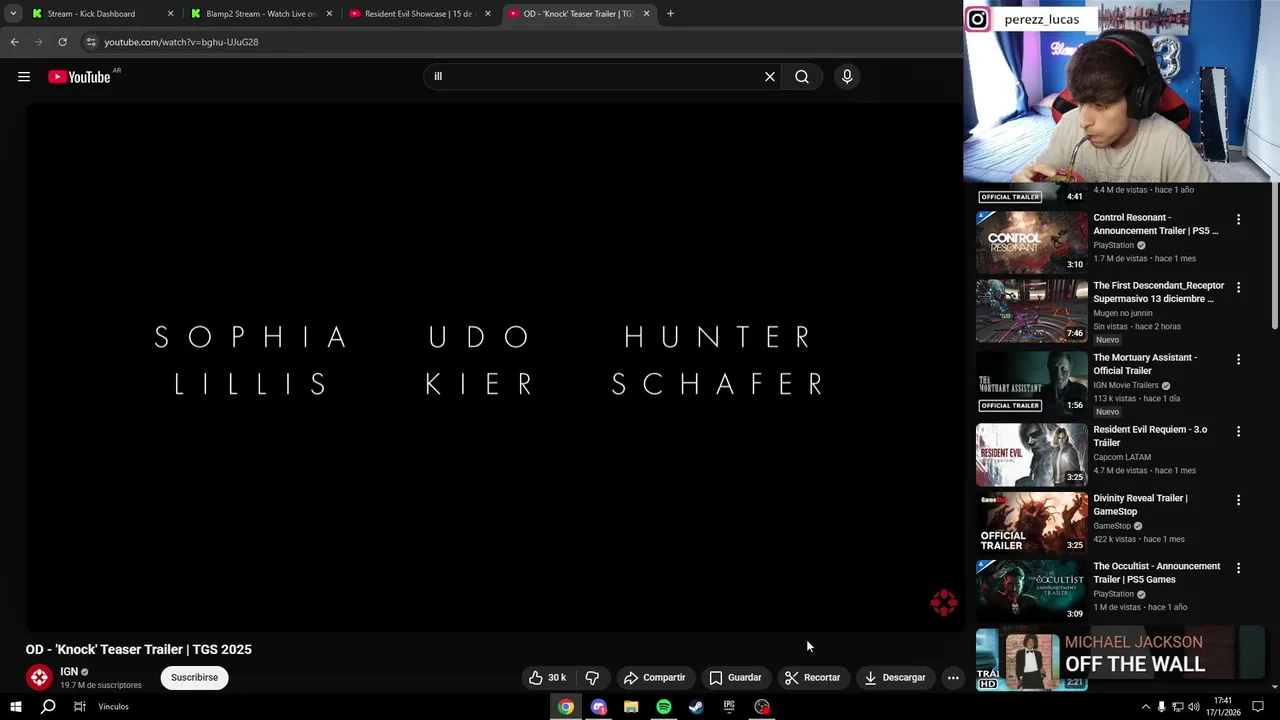Screen dimensions: 1280x720
Task: Click the magnifier search button
Action: [x=802, y=77]
